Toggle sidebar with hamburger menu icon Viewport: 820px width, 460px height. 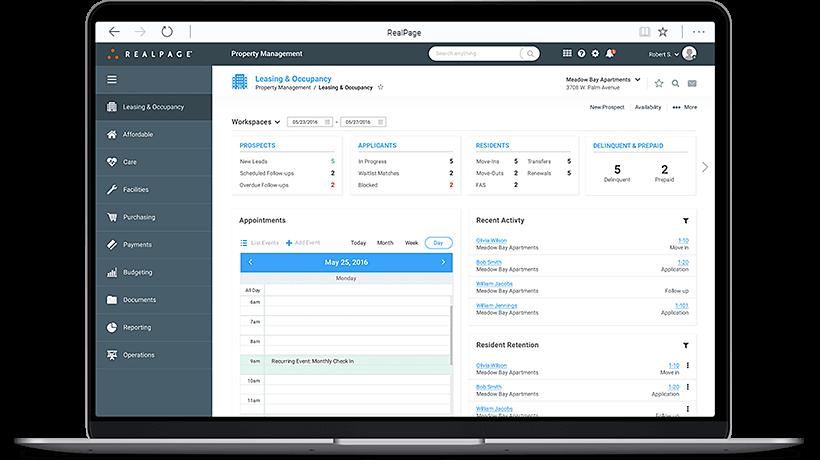tap(112, 79)
